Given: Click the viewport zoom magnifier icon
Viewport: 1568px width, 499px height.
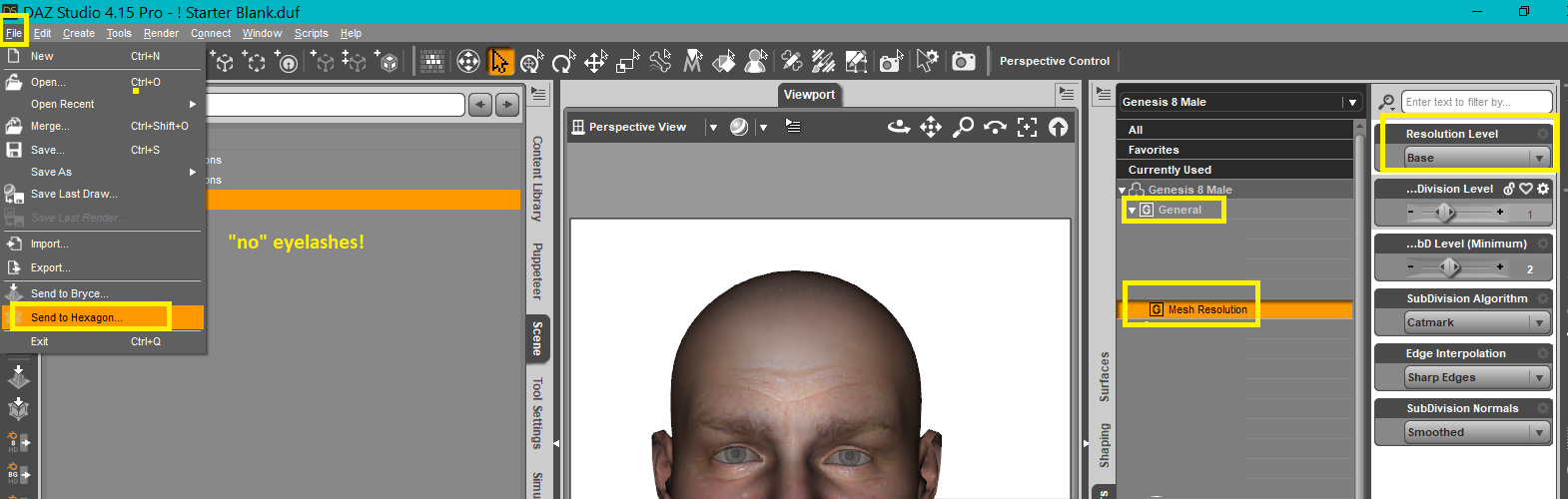Looking at the screenshot, I should click(963, 127).
